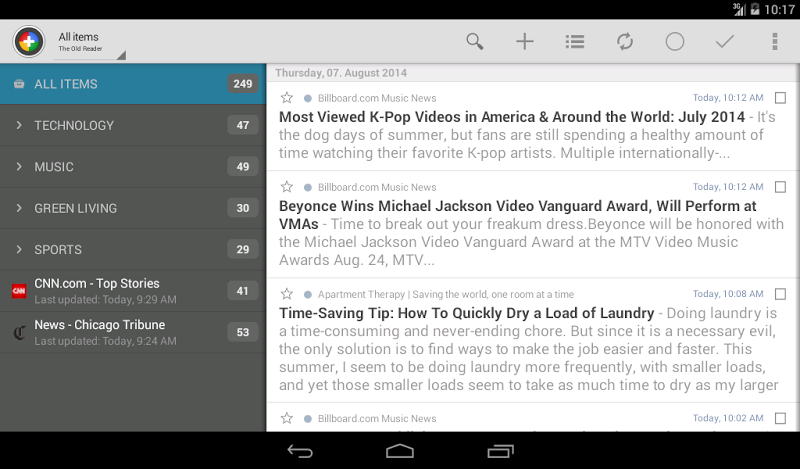Tick the checkbox on laundry tip article
Image resolution: width=800 pixels, height=469 pixels.
click(780, 294)
